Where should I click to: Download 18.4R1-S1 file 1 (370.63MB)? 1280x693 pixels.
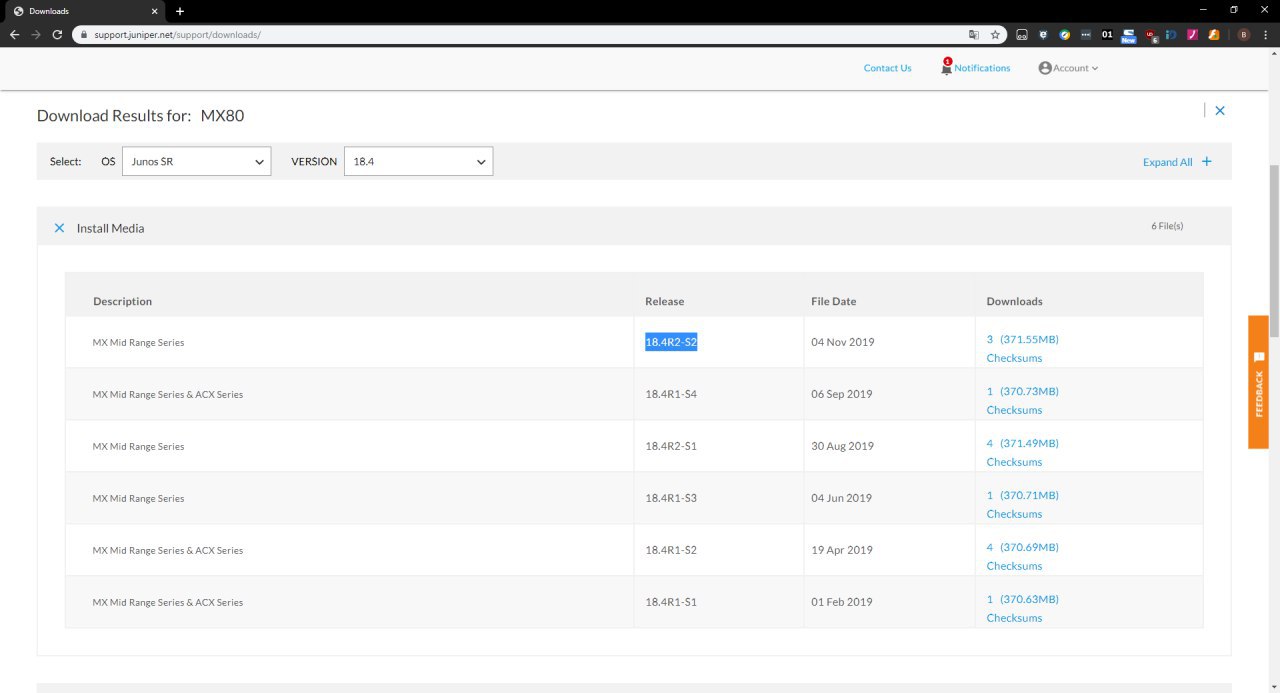(x=1022, y=599)
